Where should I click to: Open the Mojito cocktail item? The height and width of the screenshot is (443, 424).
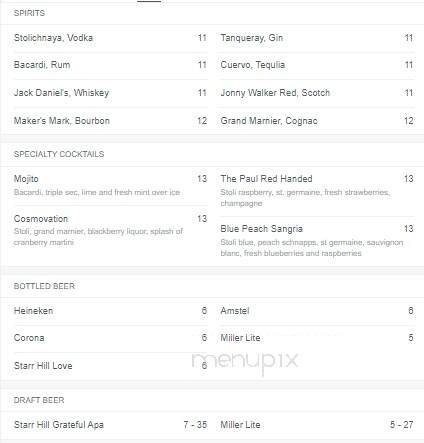point(110,185)
